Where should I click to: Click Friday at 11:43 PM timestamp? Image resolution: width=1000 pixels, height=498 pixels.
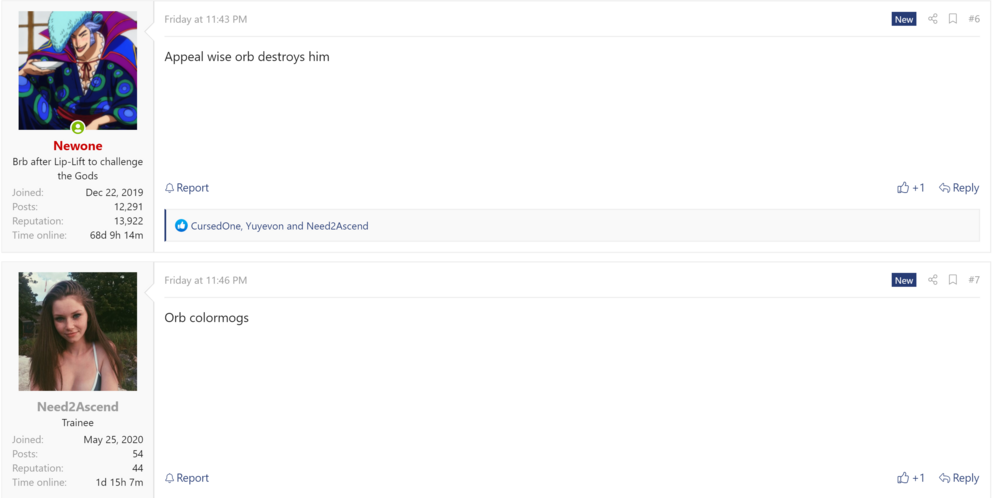pos(206,19)
